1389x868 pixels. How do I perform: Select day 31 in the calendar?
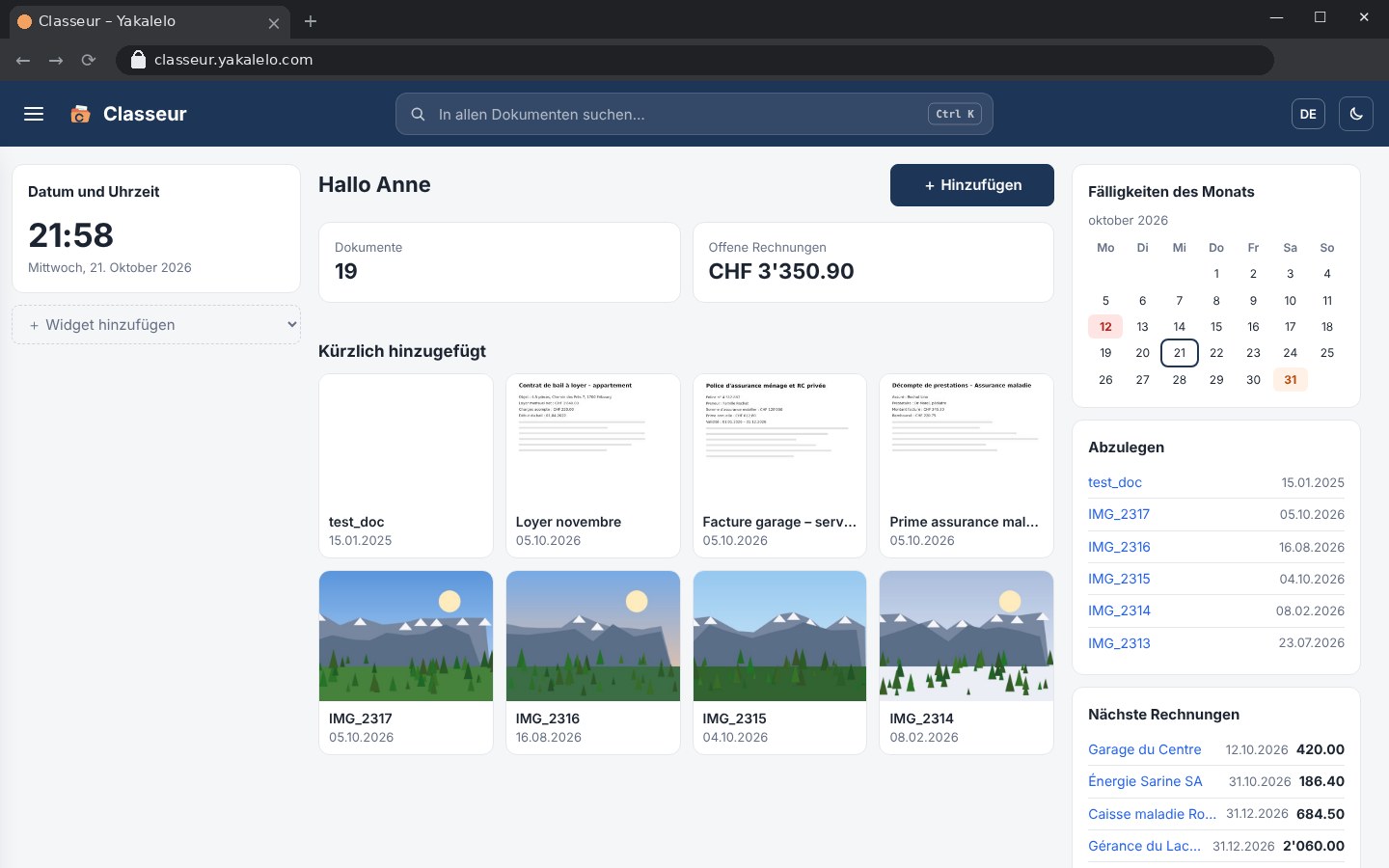pos(1291,380)
